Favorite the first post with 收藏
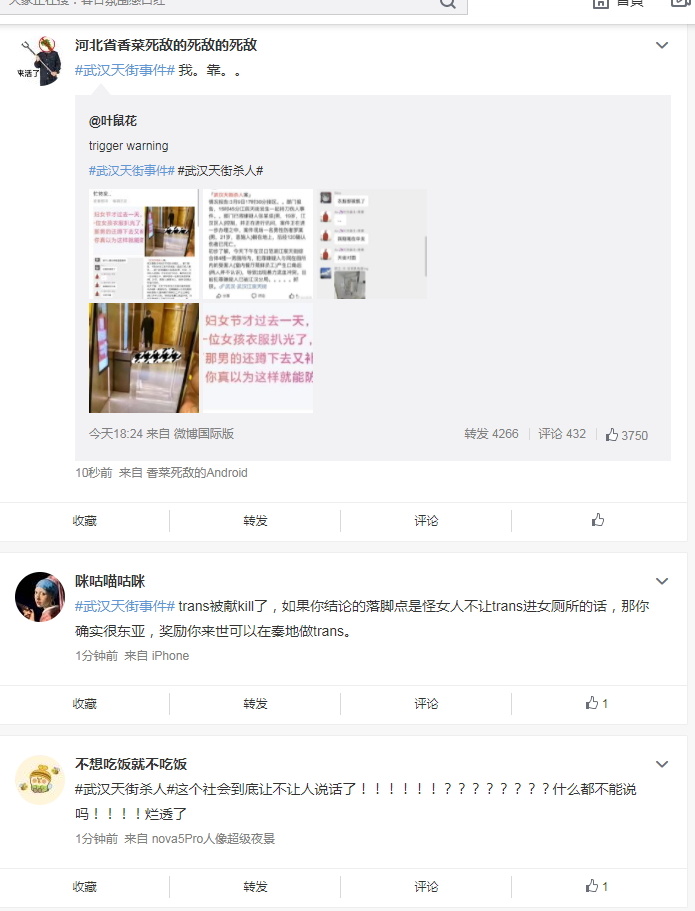 pyautogui.click(x=84, y=521)
